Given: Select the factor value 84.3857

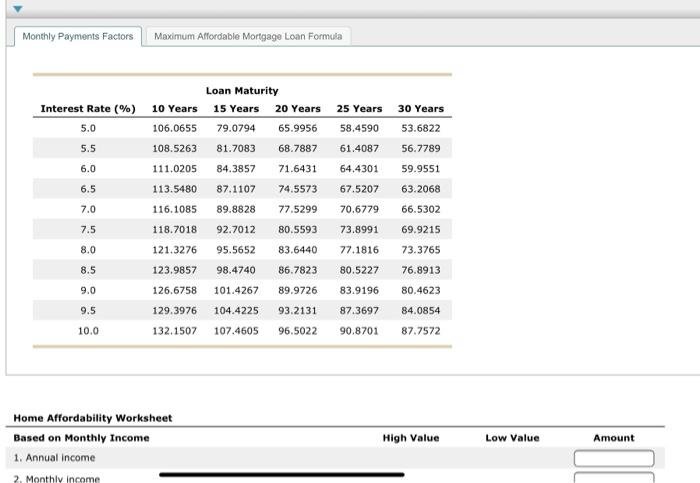Looking at the screenshot, I should pos(236,169).
